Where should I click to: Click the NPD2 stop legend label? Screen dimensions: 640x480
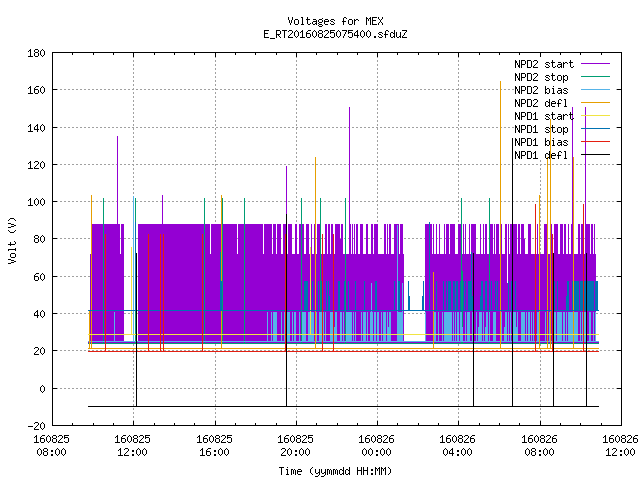541,77
